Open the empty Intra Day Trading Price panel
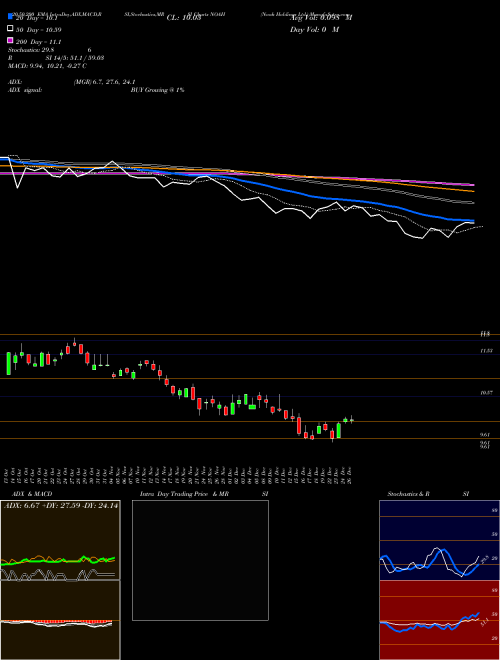500x660 pixels. 200,560
